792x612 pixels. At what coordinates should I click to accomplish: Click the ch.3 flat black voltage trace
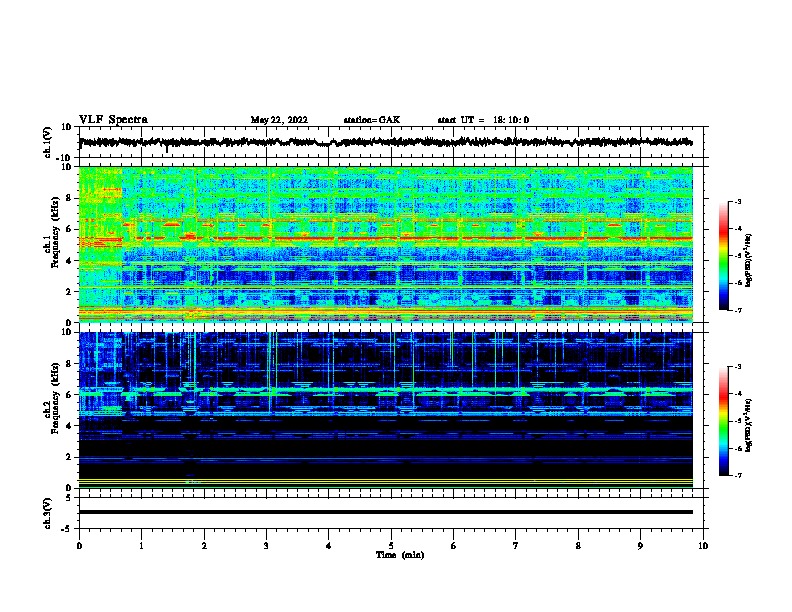pos(385,512)
